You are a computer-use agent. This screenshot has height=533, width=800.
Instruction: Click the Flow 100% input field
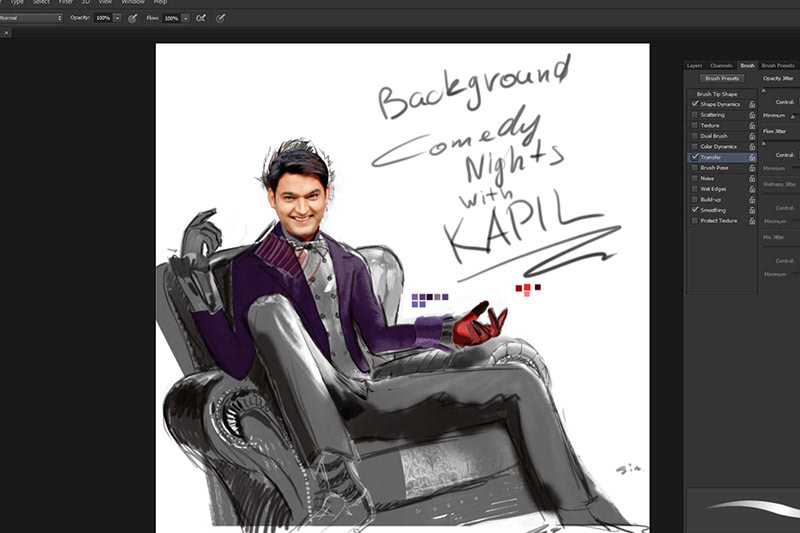tap(171, 18)
